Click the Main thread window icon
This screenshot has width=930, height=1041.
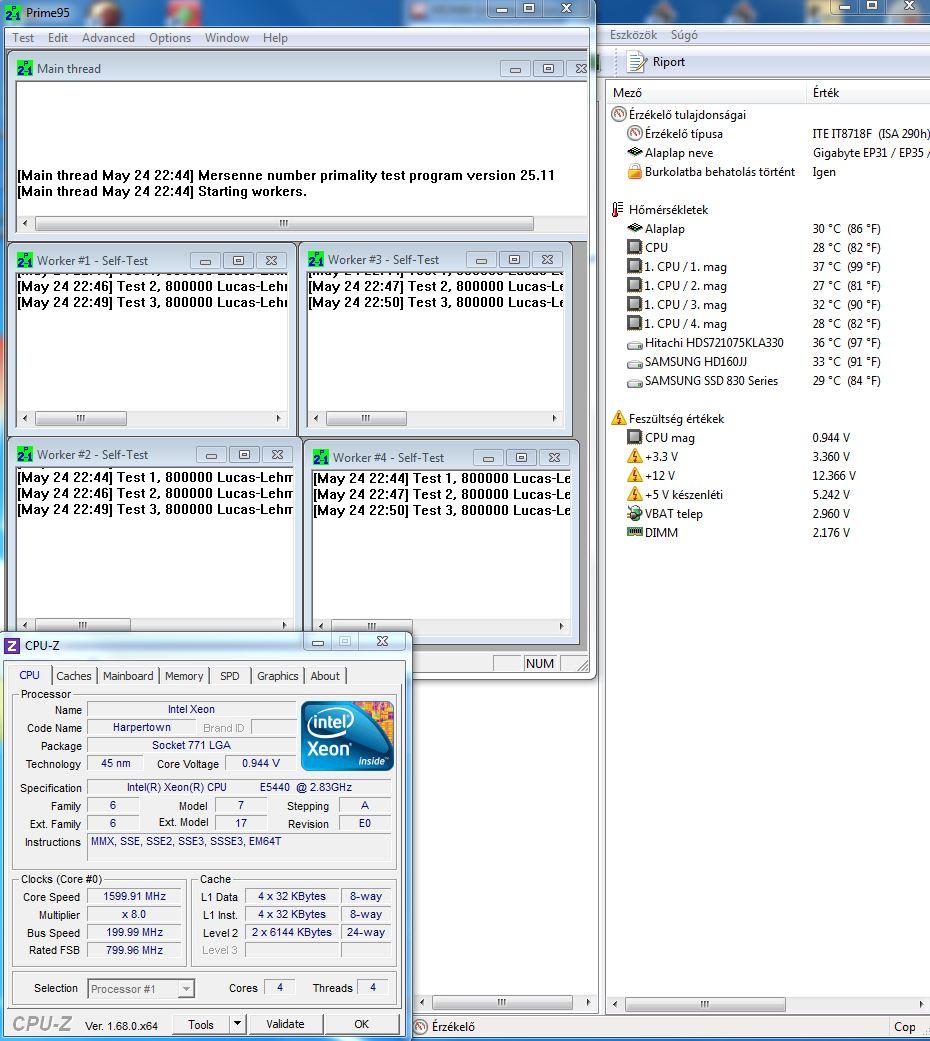[25, 68]
